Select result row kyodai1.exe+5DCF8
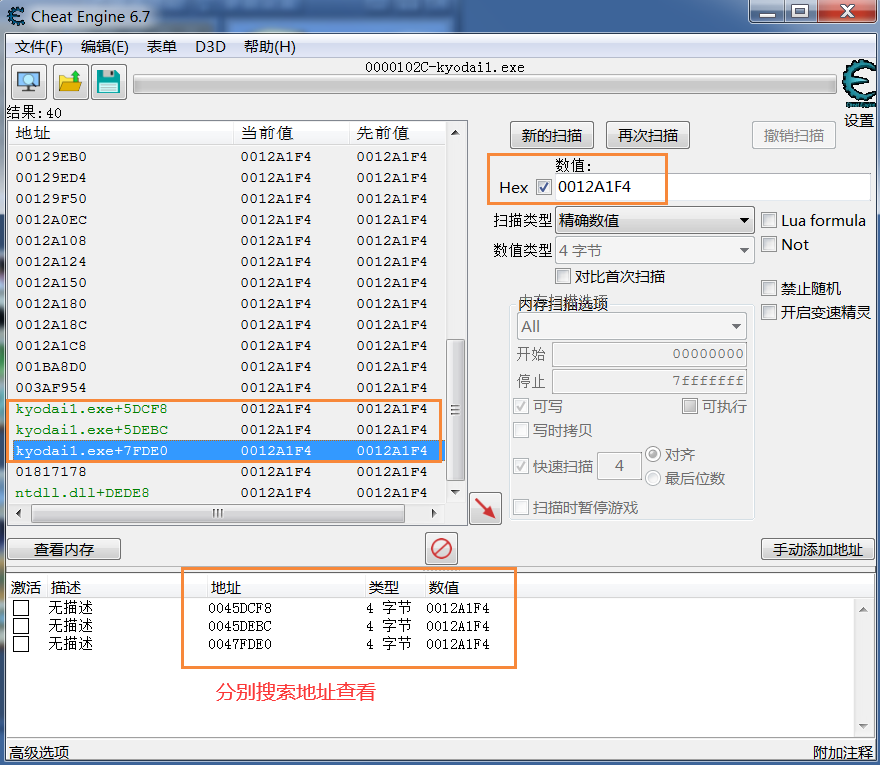Image resolution: width=880 pixels, height=765 pixels. 226,409
